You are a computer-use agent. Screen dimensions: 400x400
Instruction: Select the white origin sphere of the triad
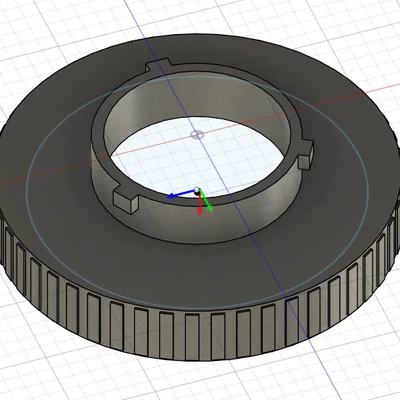(x=197, y=190)
